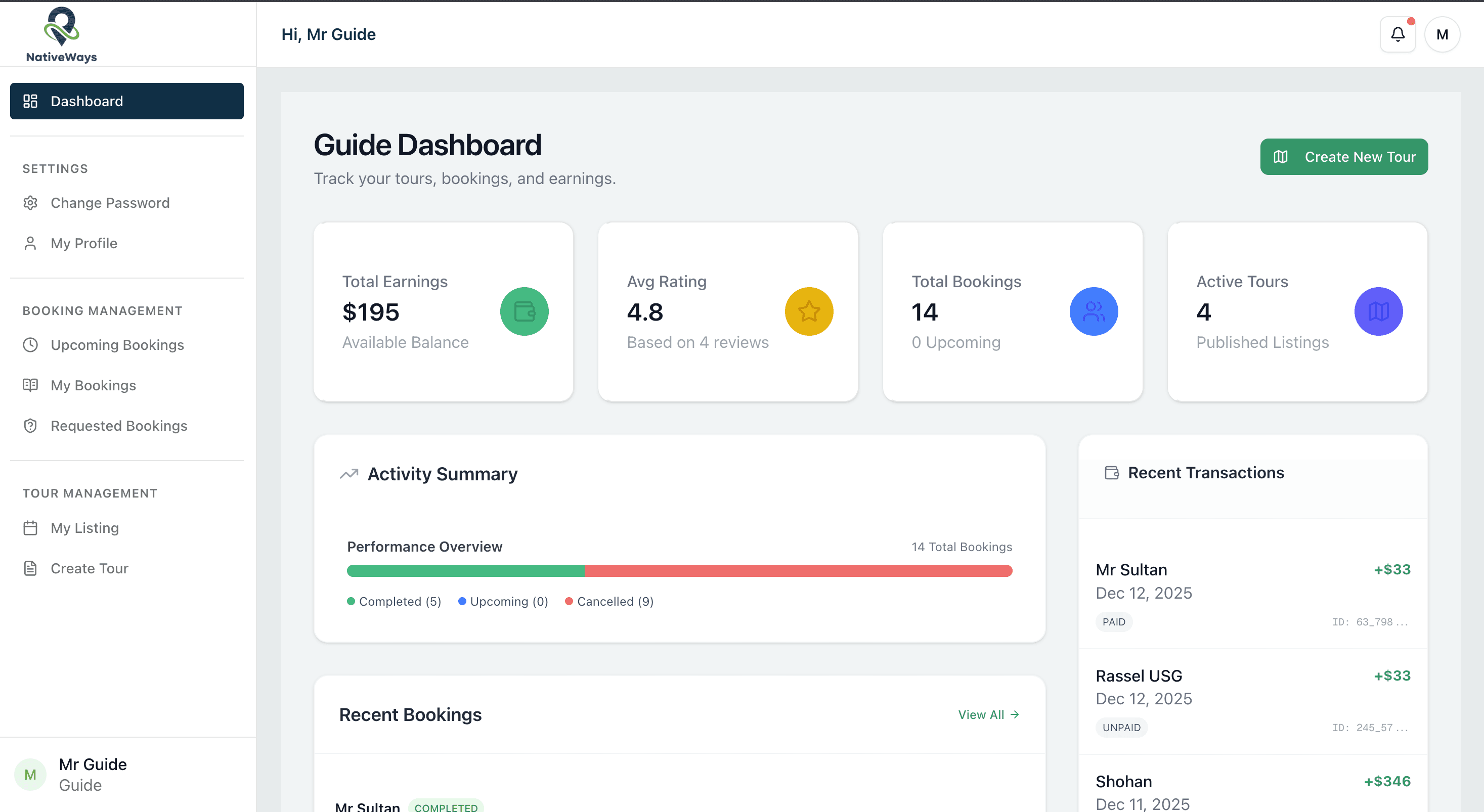Select My Bookings in sidebar
The width and height of the screenshot is (1484, 812).
(x=127, y=385)
